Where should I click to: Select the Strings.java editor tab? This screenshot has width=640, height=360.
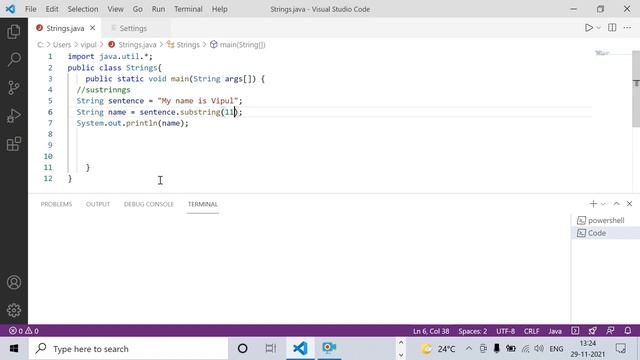65,28
